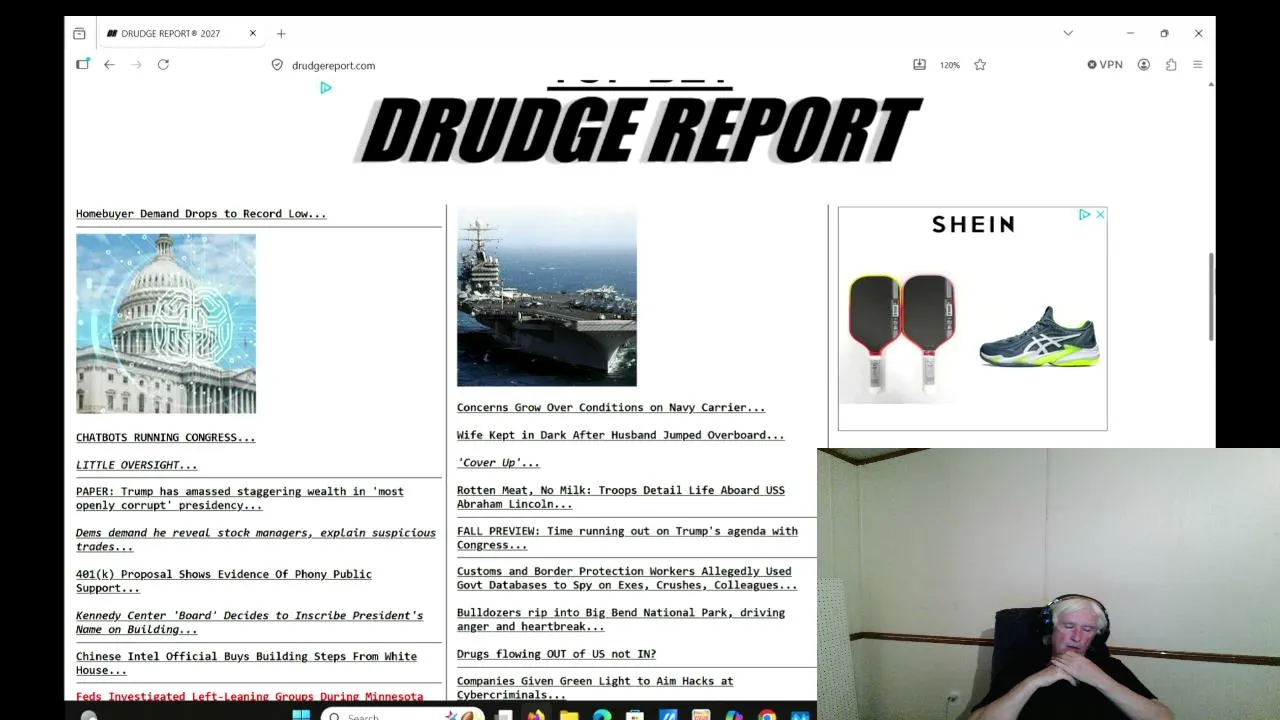This screenshot has height=720, width=1280.
Task: Click the page's vertical scrollbar thumb
Action: 1211,296
